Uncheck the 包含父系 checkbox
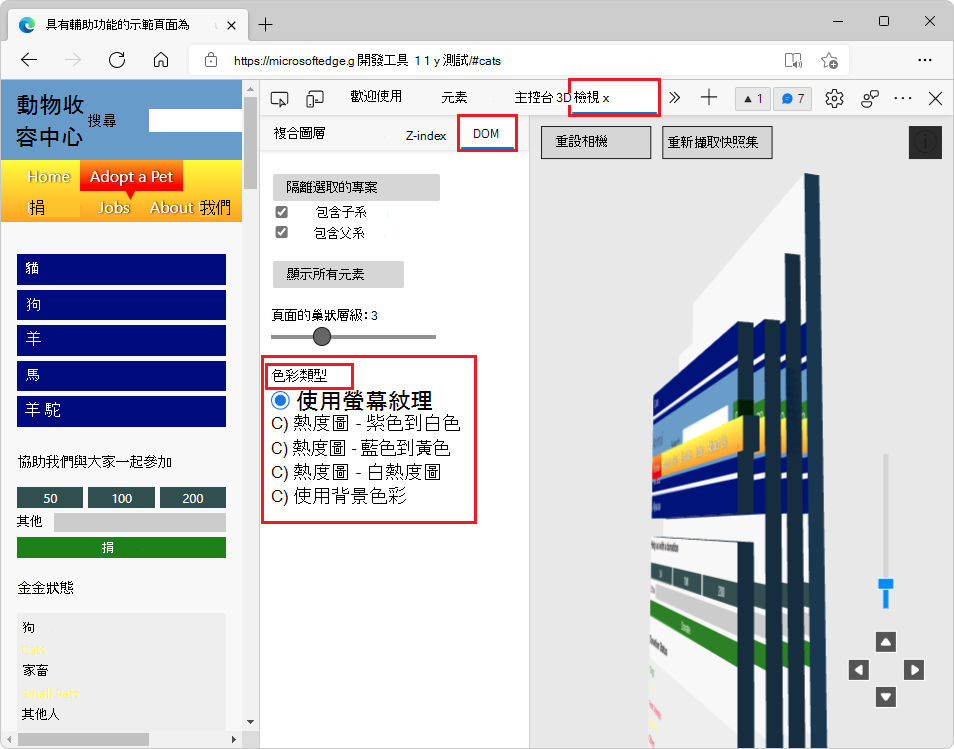 click(281, 231)
